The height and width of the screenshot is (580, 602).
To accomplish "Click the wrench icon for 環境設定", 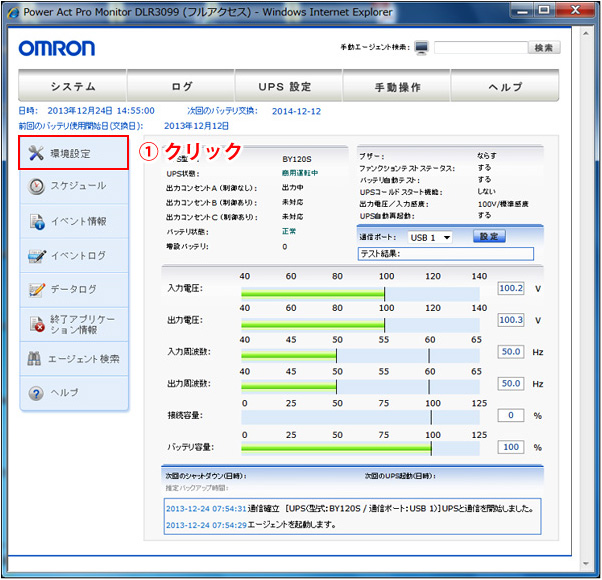I will (36, 153).
